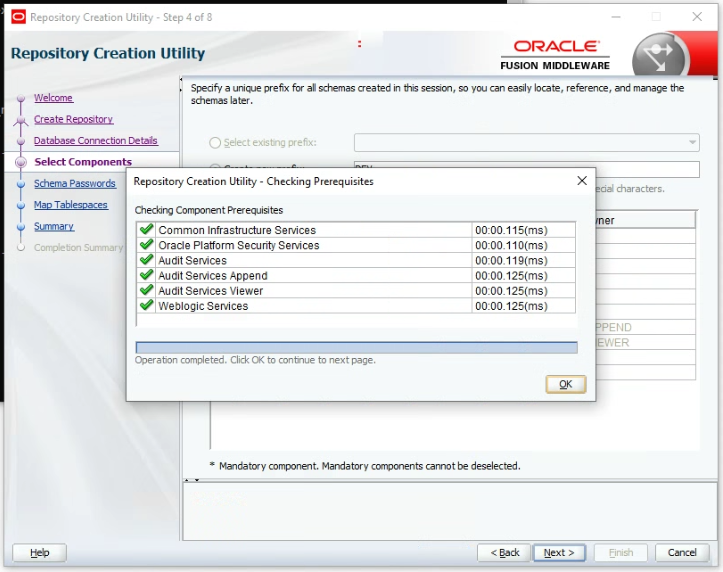Click the Cancel button
This screenshot has height=572, width=723.
682,552
